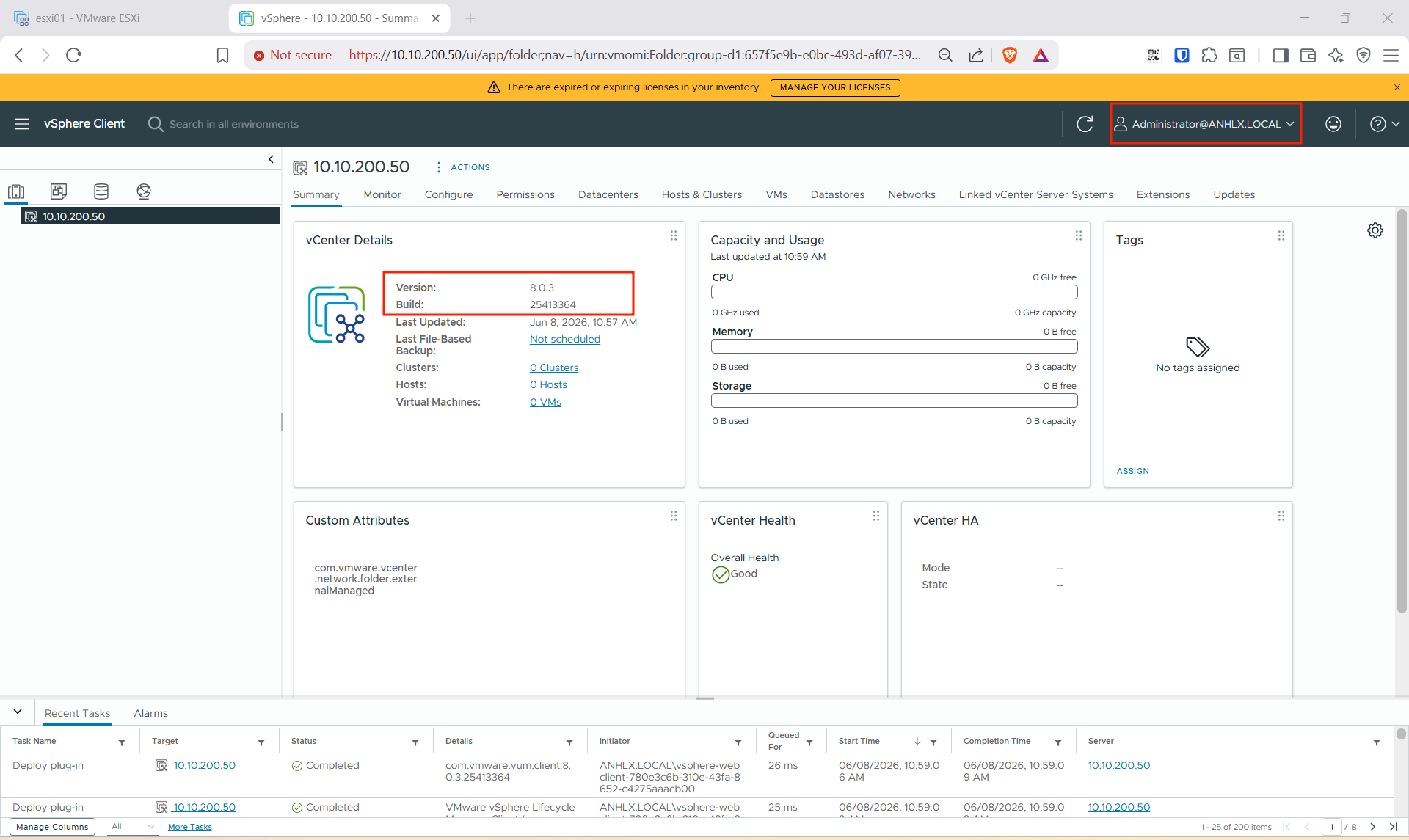The height and width of the screenshot is (840, 1409).
Task: Open the Updates tab
Action: [x=1234, y=194]
